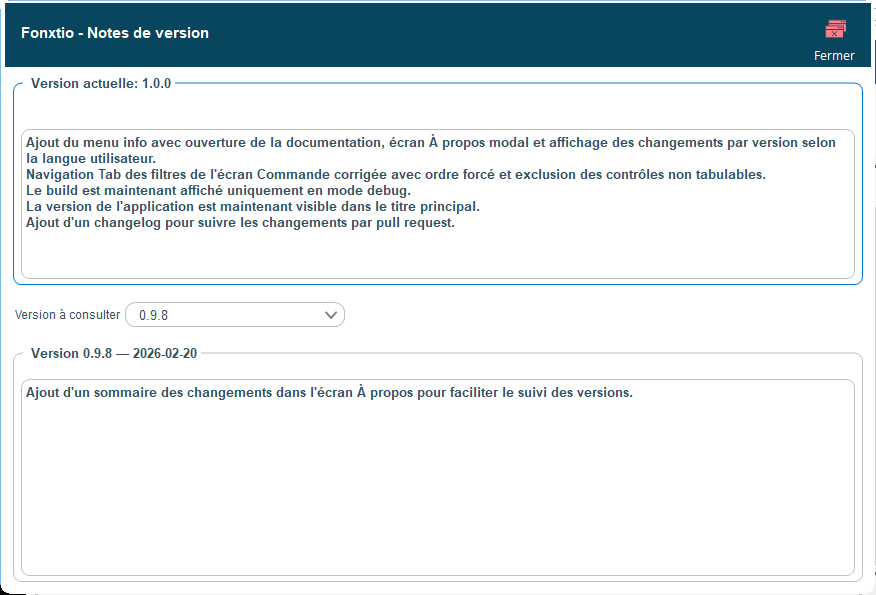Click the red Fermer window icon
Viewport: 876px width, 595px height.
(835, 29)
